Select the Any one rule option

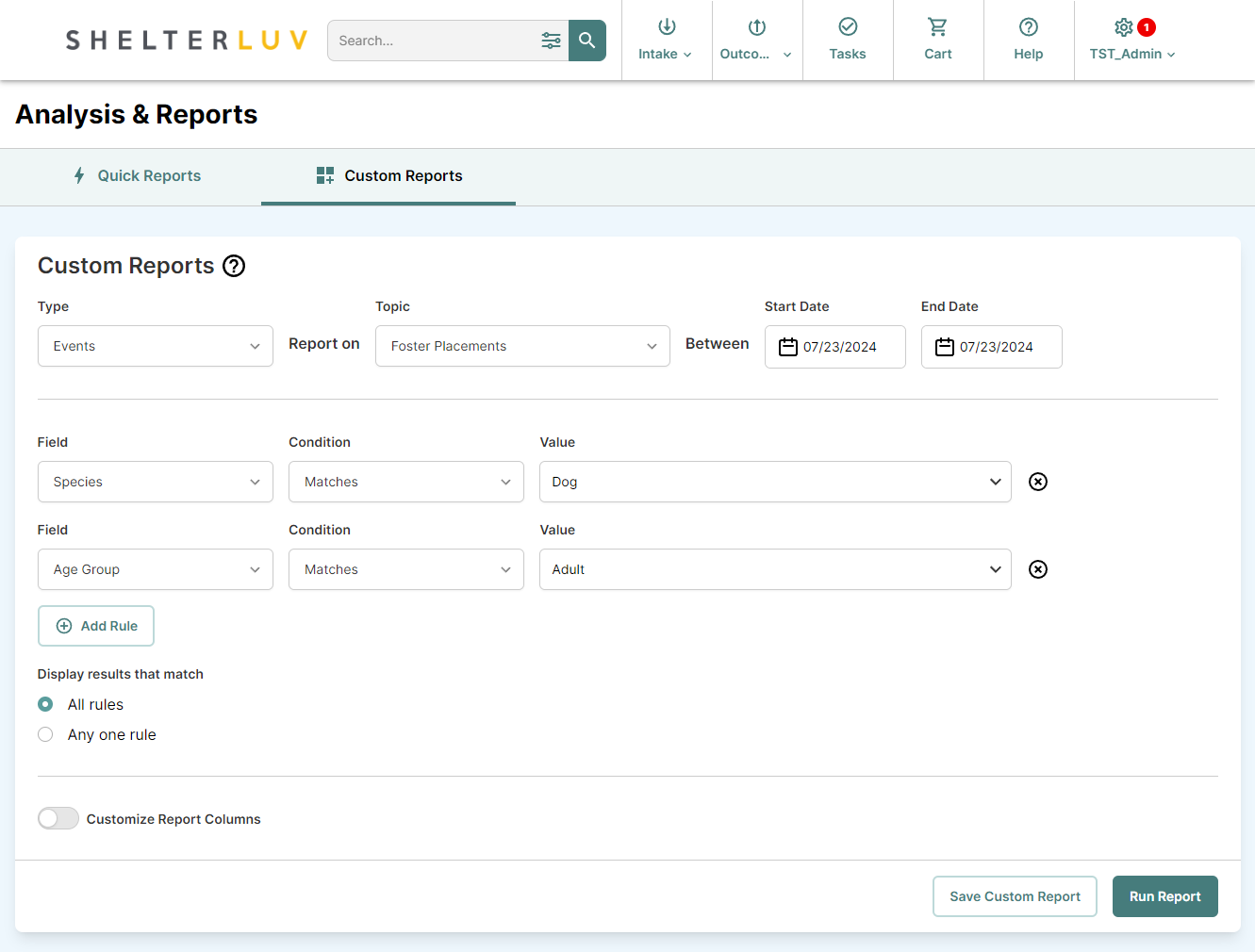coord(45,734)
